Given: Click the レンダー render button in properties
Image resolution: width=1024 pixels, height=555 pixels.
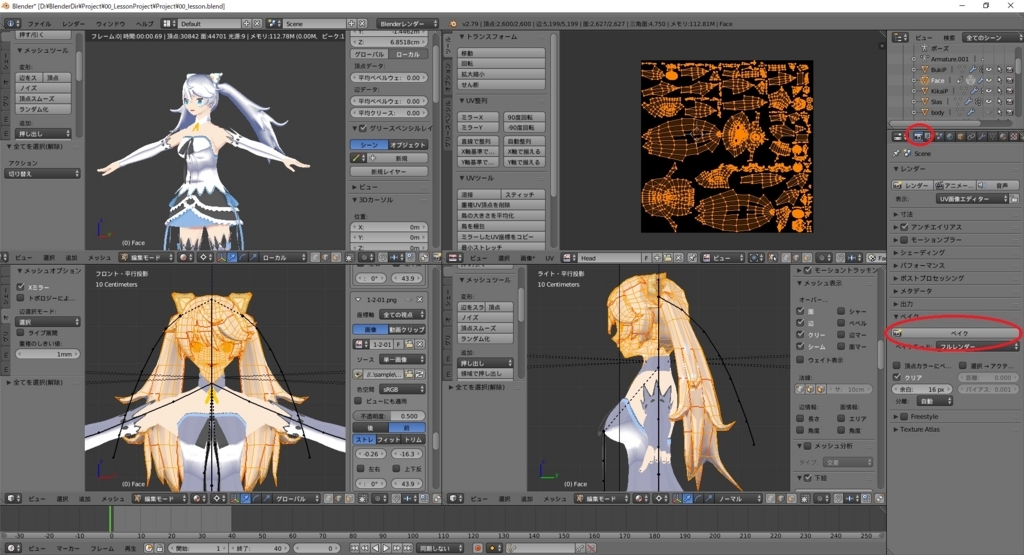Looking at the screenshot, I should click(x=911, y=185).
